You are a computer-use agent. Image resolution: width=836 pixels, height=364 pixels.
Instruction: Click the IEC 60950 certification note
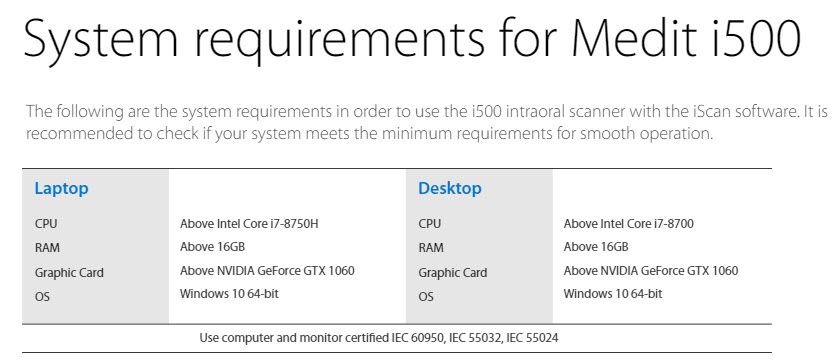pyautogui.click(x=379, y=338)
